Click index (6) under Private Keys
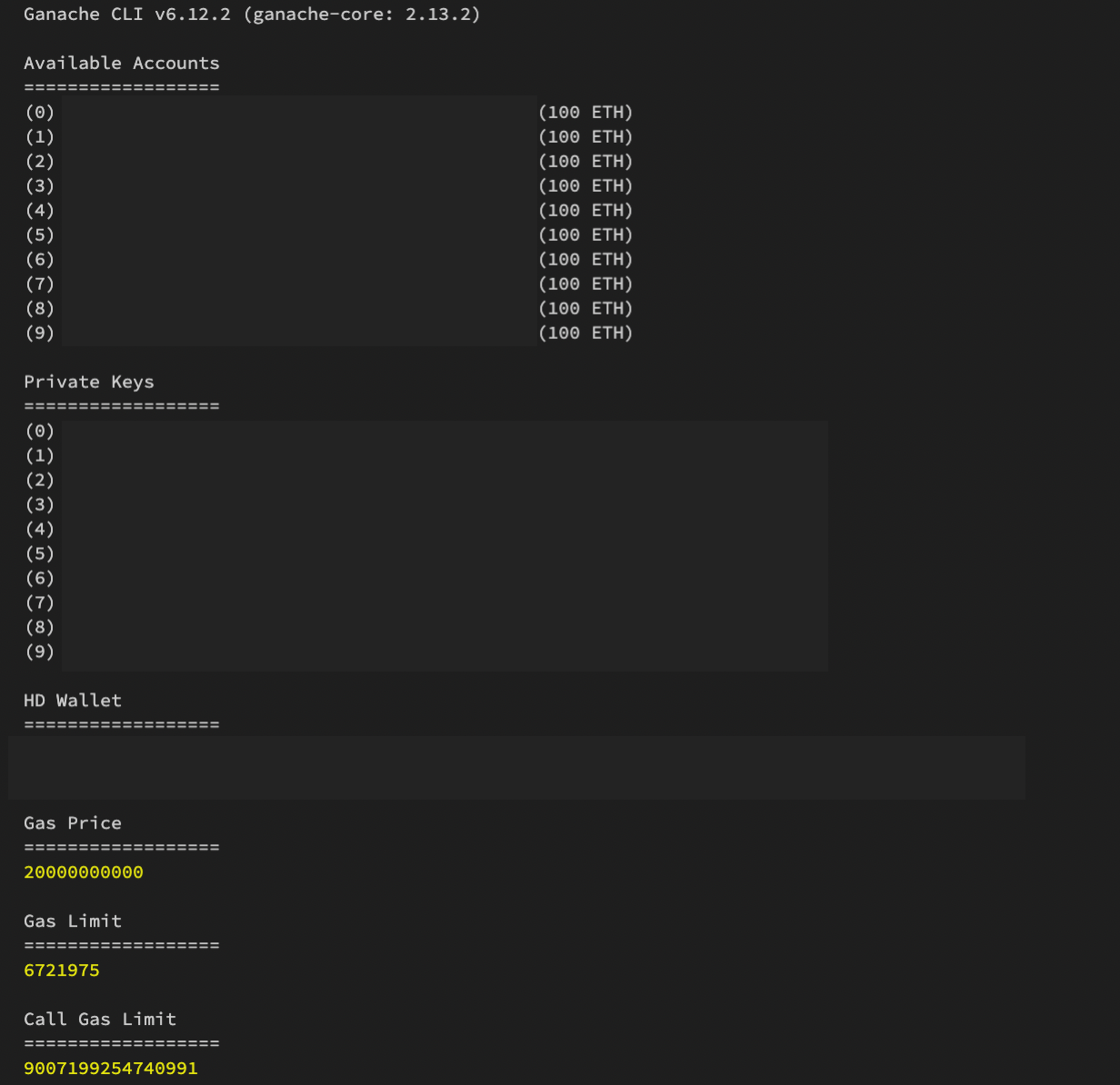1120x1085 pixels. click(x=40, y=578)
